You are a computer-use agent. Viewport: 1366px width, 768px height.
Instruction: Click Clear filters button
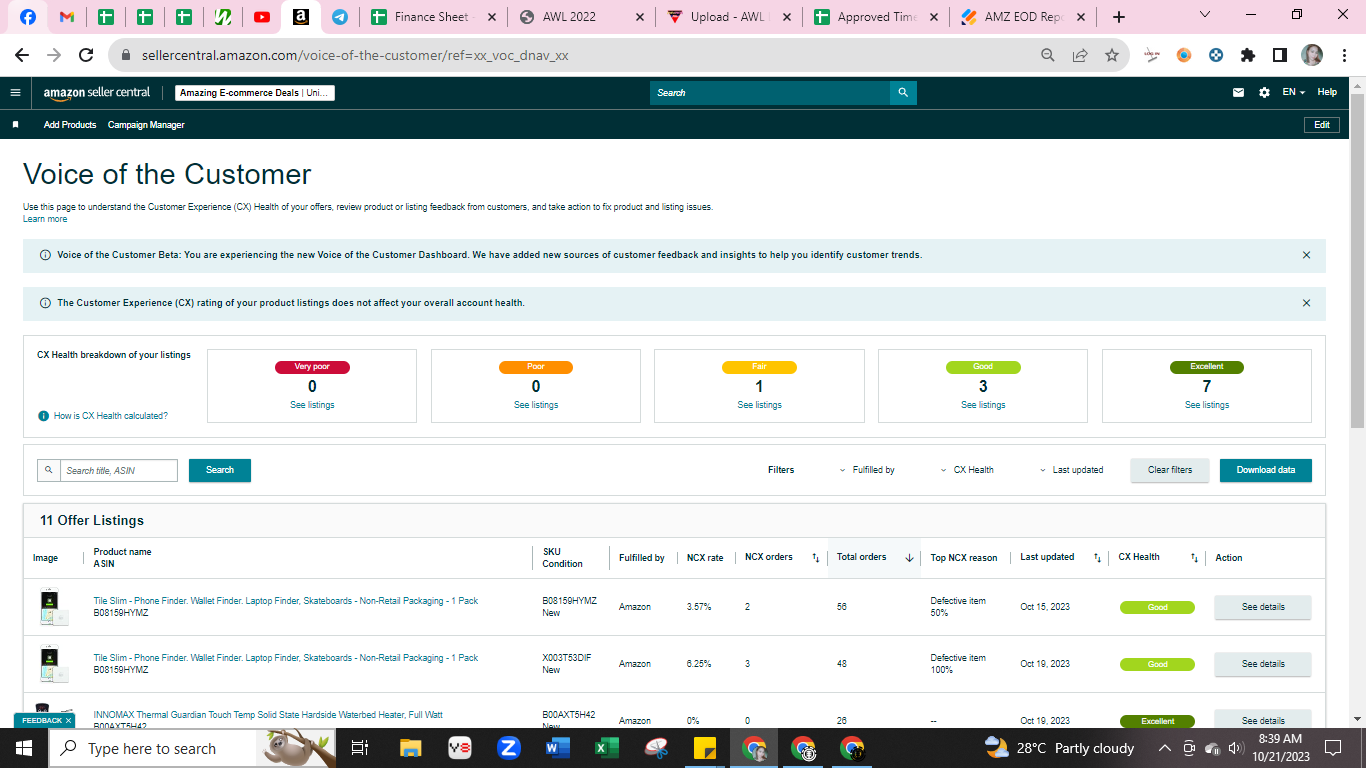pyautogui.click(x=1170, y=470)
